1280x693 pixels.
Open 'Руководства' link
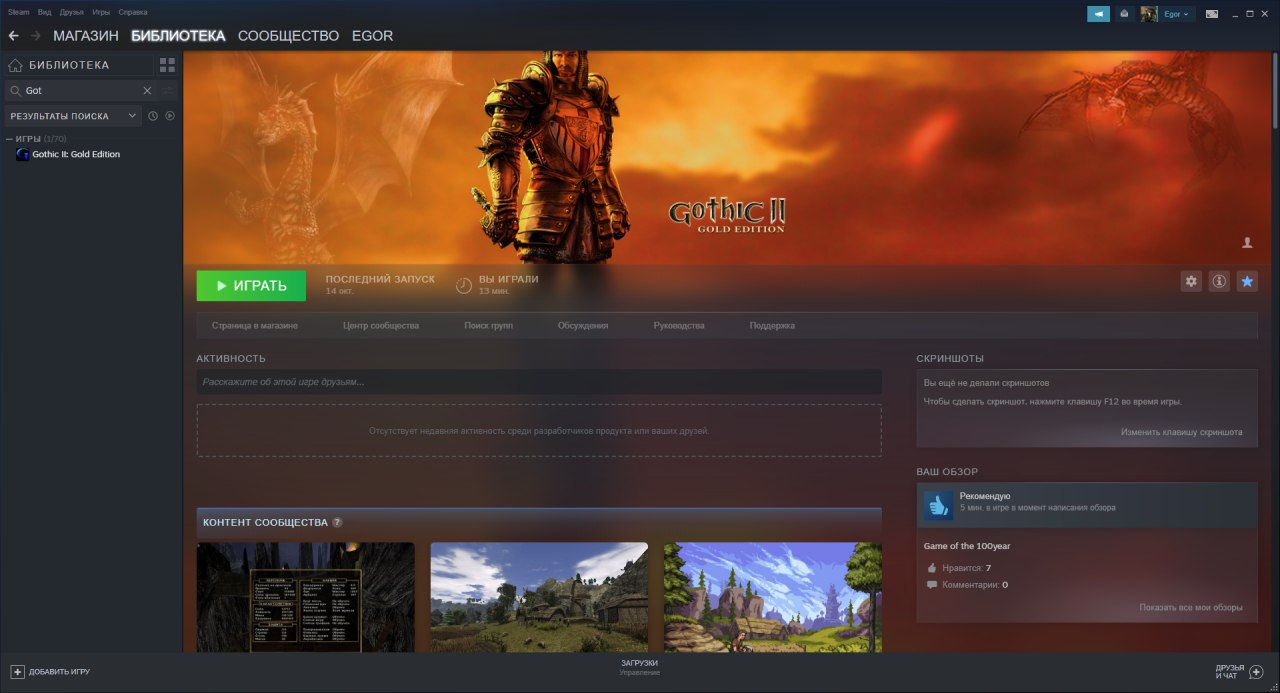click(679, 326)
